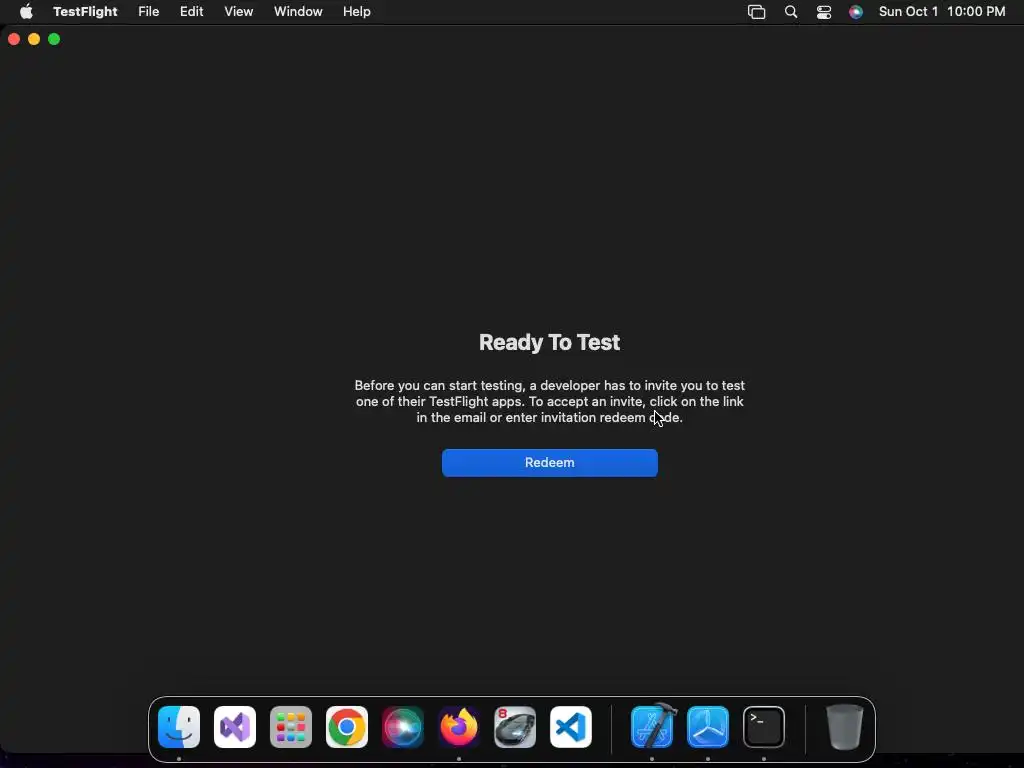This screenshot has height=768, width=1024.
Task: Click the blue Redeem button
Action: pos(549,462)
